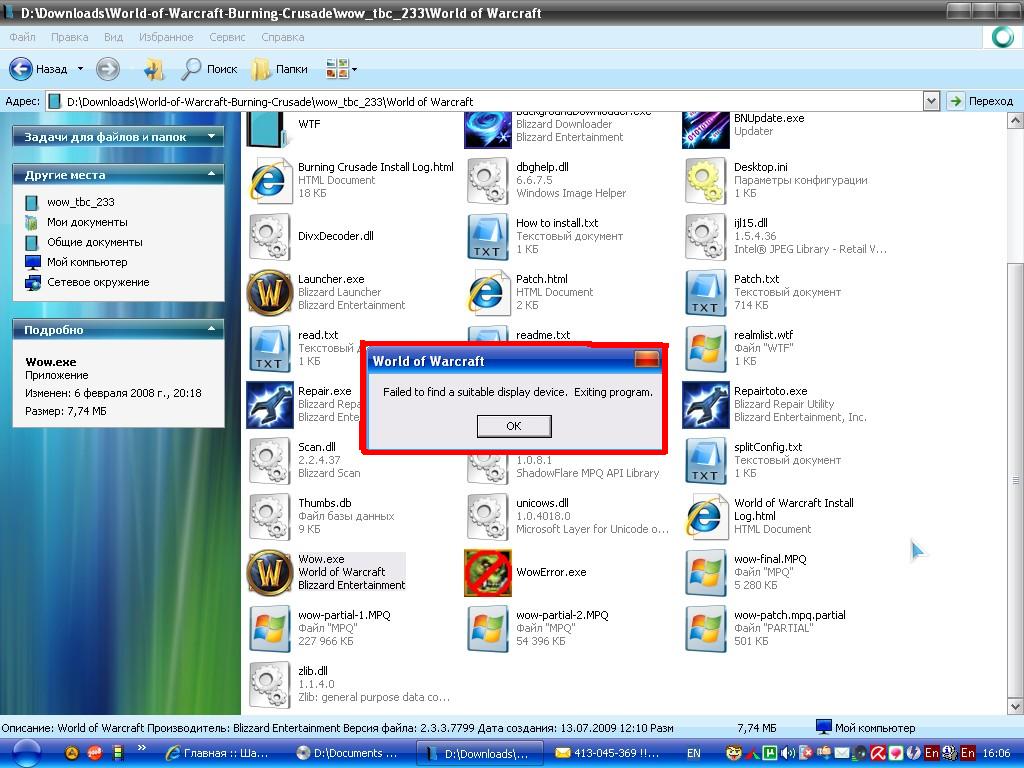Select World of Warcraft Install Log.html icon
The width and height of the screenshot is (1024, 768).
pos(705,517)
